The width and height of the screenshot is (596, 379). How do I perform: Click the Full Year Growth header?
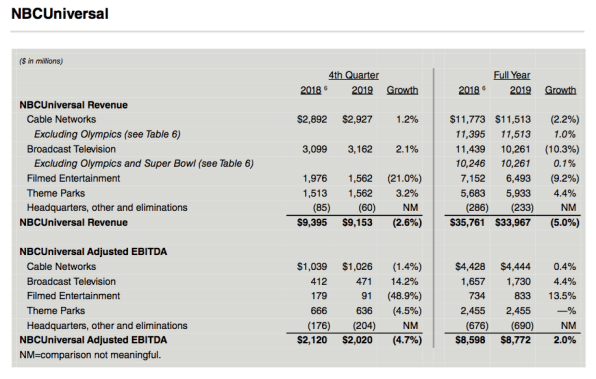click(560, 90)
